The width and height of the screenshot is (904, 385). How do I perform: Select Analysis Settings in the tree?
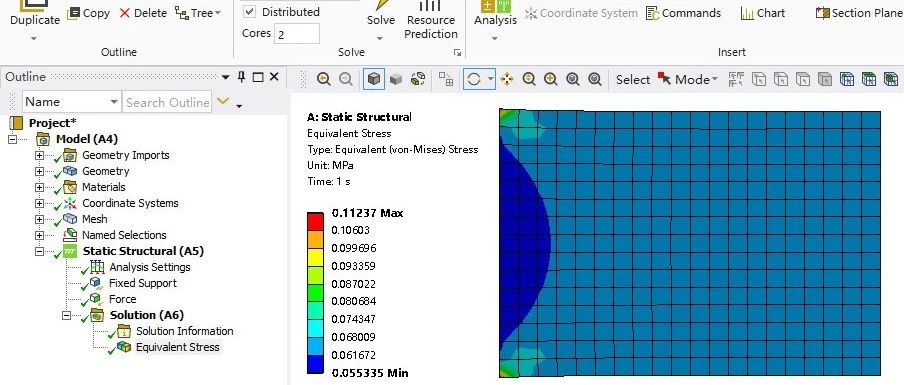150,267
